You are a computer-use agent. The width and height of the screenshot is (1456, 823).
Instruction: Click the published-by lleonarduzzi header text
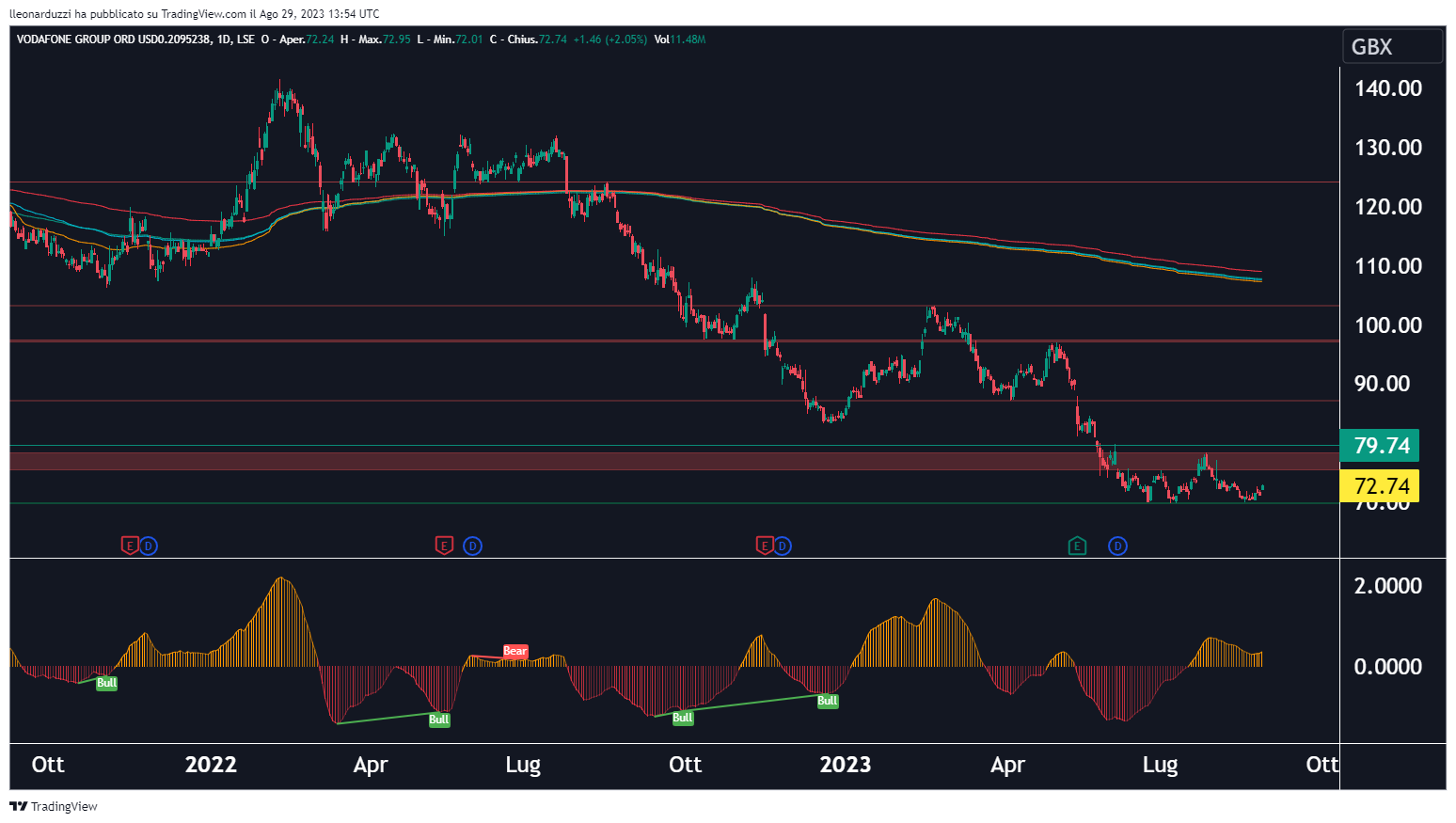(195, 13)
